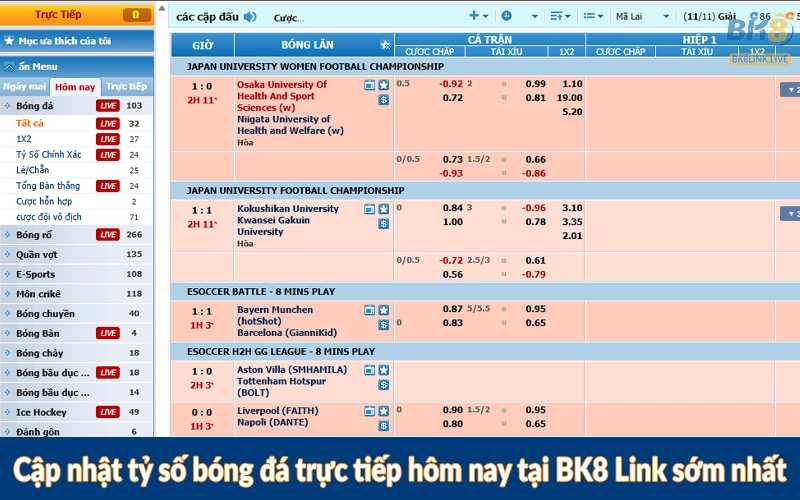The image size is (800, 500).
Task: Open the list view dropdown icon
Action: pos(593,16)
